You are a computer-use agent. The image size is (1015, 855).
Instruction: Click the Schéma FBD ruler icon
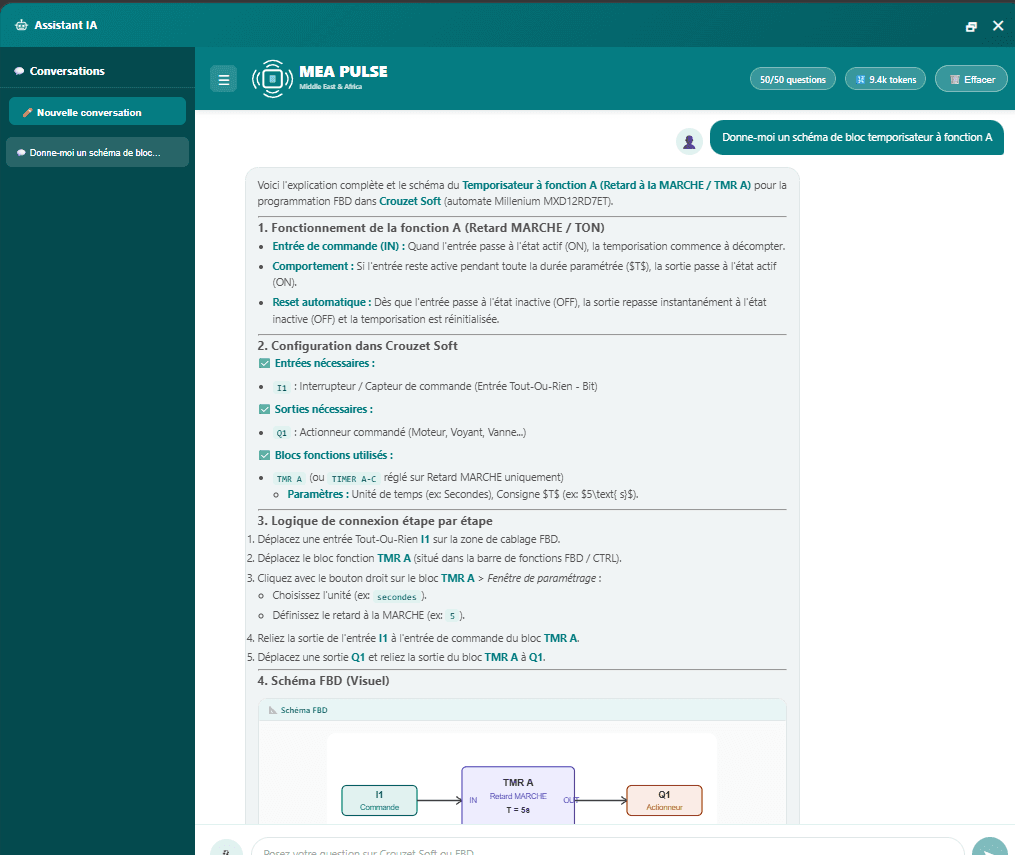tap(273, 710)
